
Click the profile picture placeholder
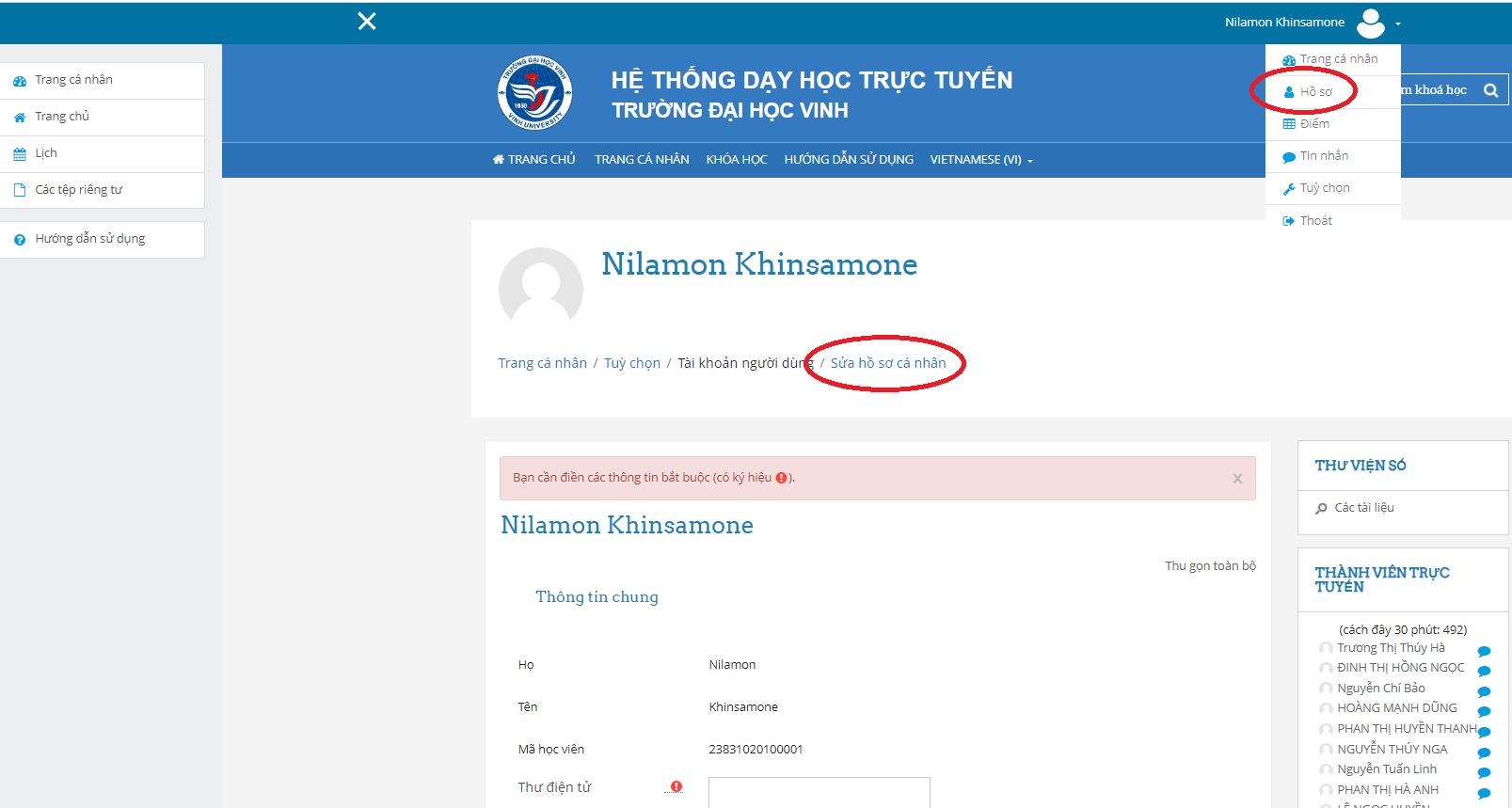pyautogui.click(x=540, y=289)
